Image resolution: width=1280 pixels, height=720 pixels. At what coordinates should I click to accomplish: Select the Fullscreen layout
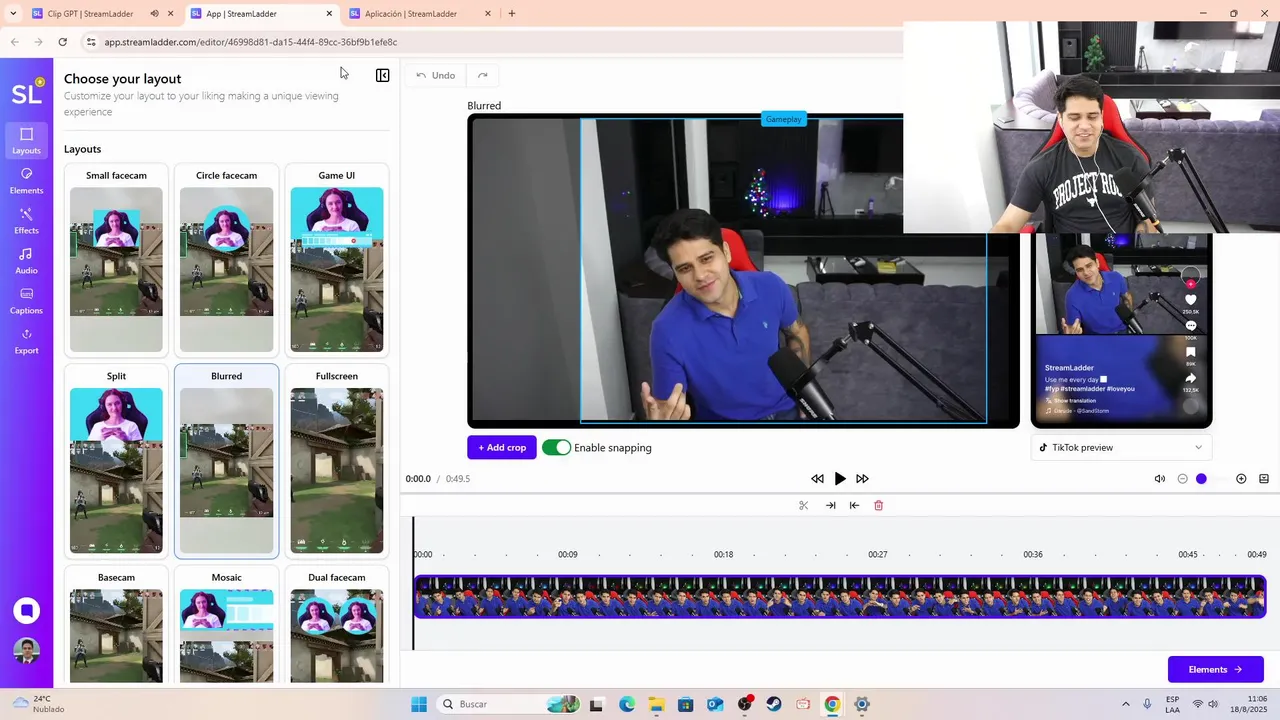[x=336, y=461]
